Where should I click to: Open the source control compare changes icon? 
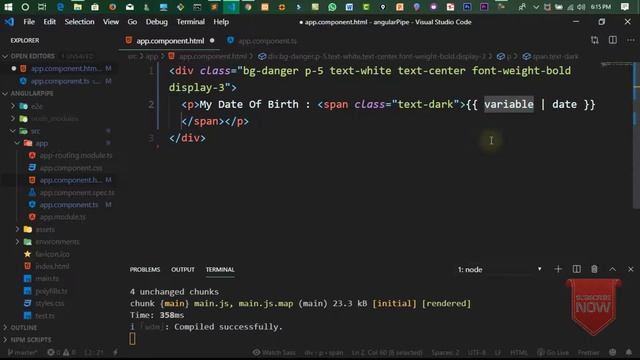595,40
